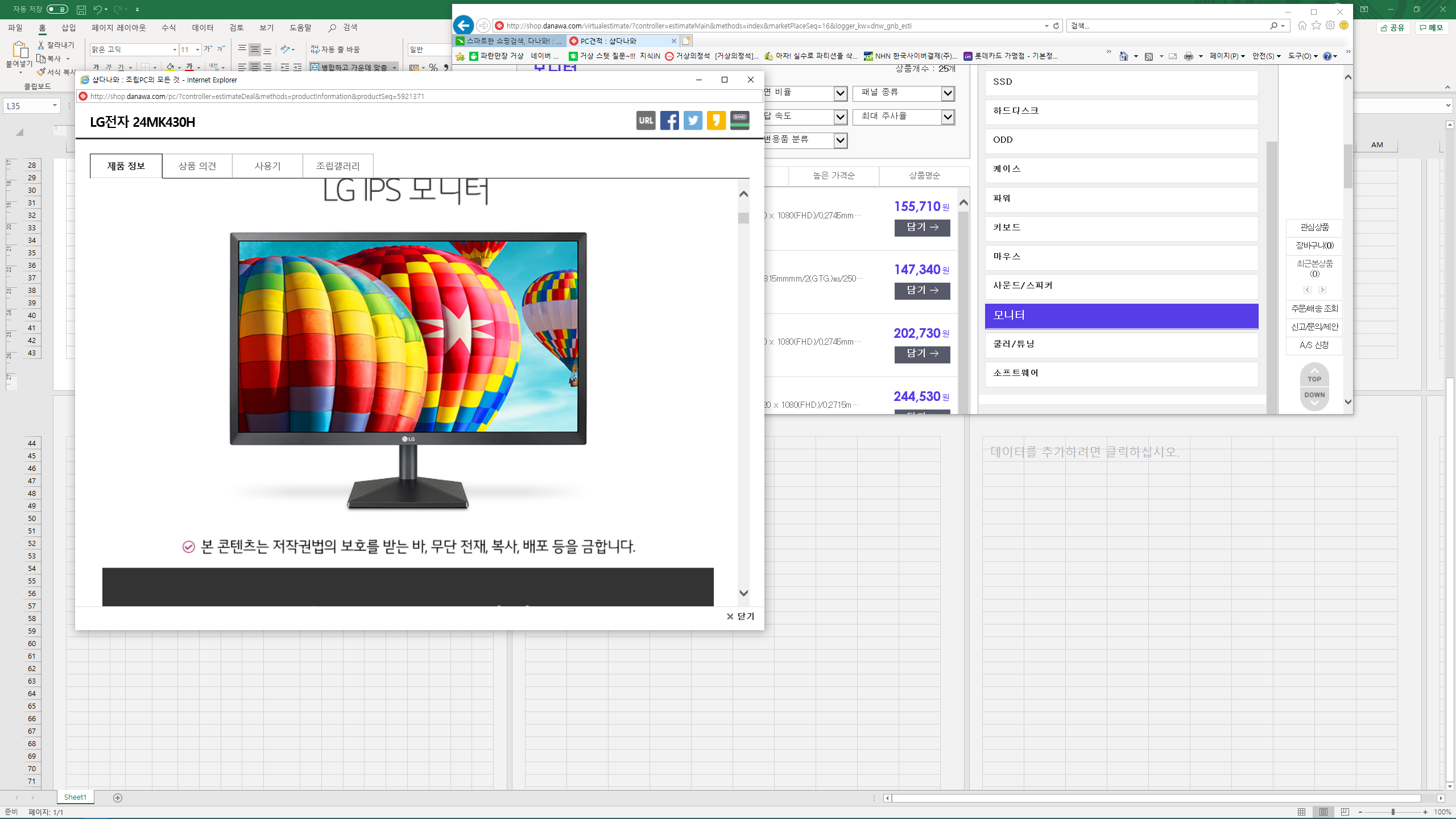Click the URL copy share icon
This screenshot has width=1456, height=819.
click(646, 121)
